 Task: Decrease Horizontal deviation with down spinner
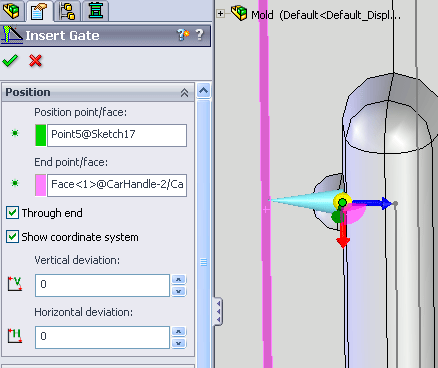[x=179, y=343]
